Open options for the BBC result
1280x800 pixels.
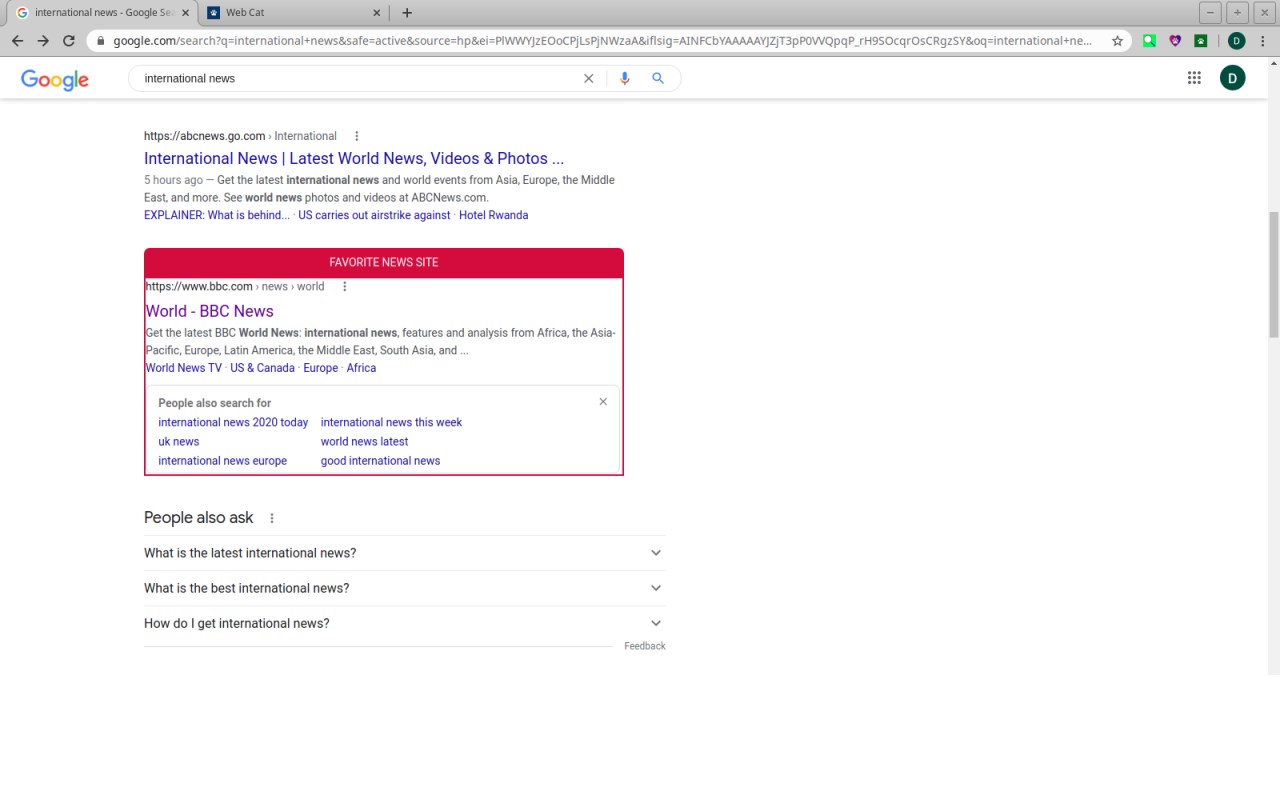tap(345, 286)
